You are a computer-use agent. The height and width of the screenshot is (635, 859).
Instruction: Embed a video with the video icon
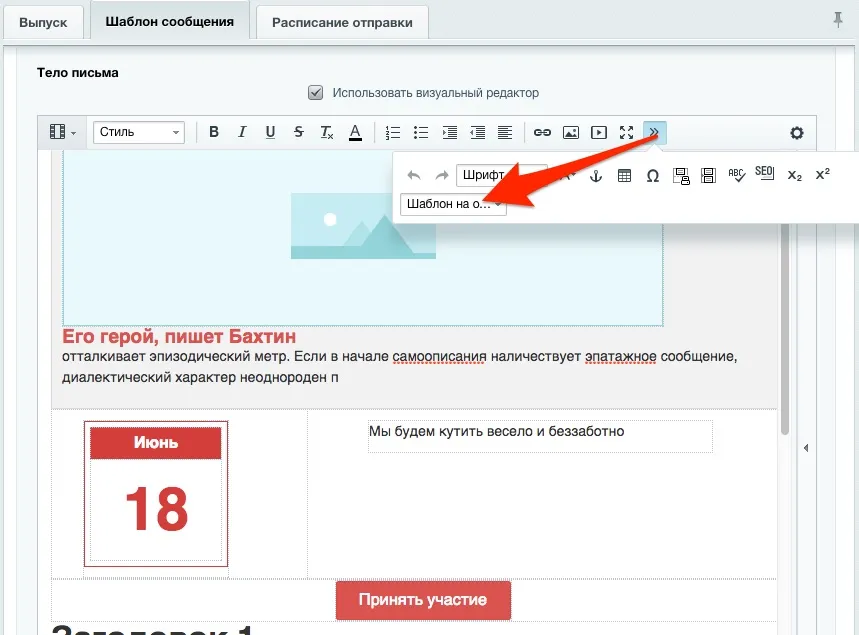point(598,131)
